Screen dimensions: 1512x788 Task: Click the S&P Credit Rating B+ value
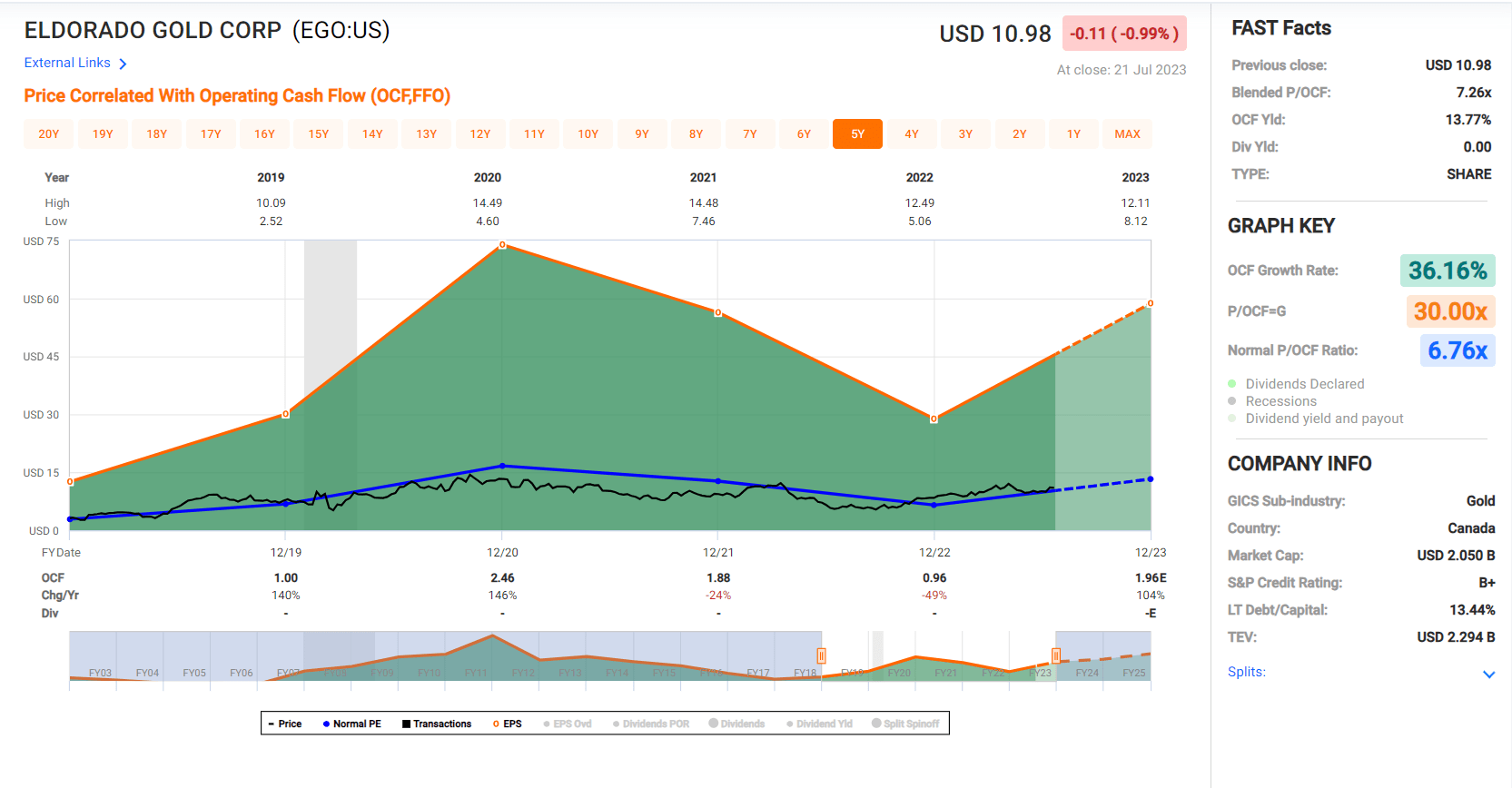(1487, 583)
